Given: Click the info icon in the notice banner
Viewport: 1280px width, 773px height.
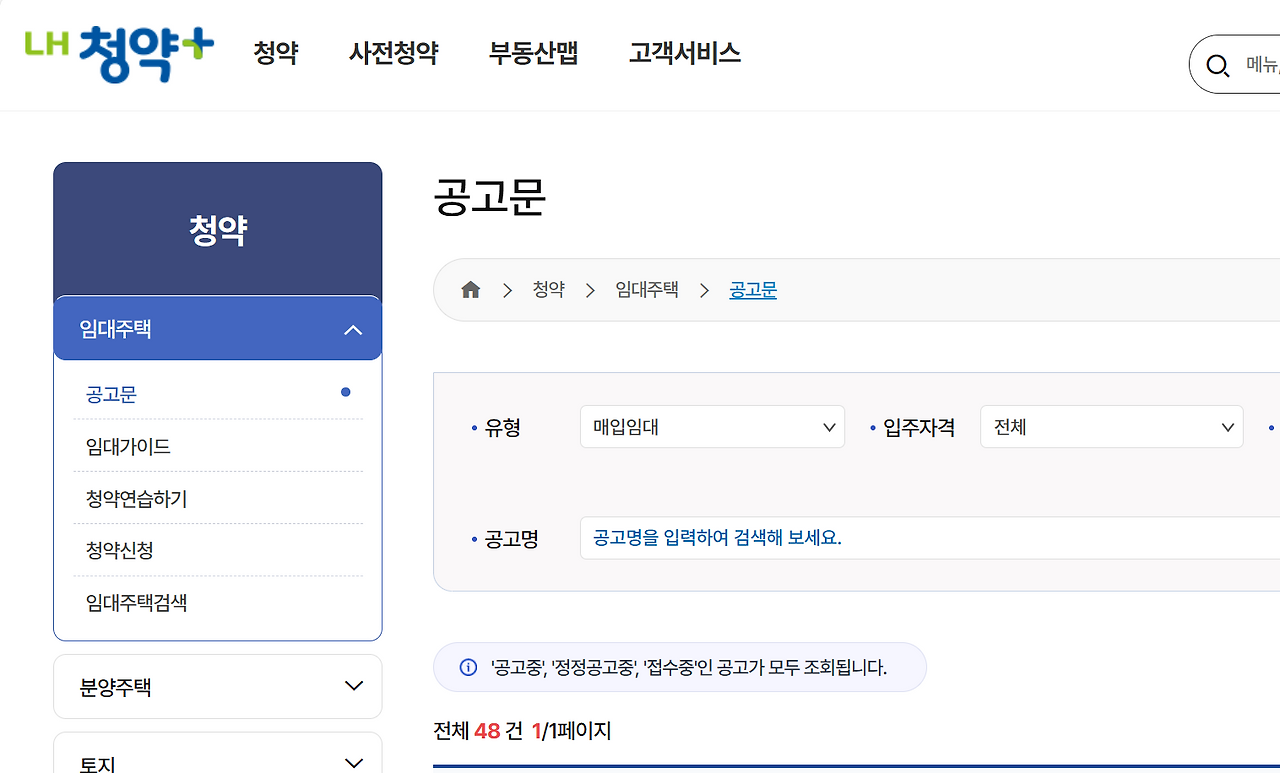Looking at the screenshot, I should 468,667.
